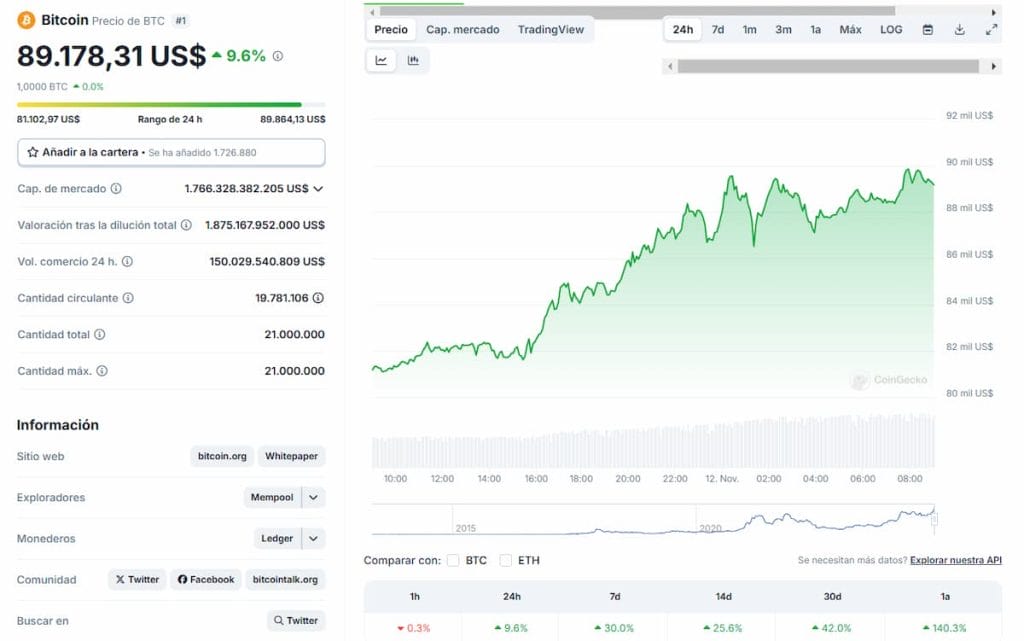Click right arrow of time range scrollbar
The width and height of the screenshot is (1024, 641).
(994, 67)
